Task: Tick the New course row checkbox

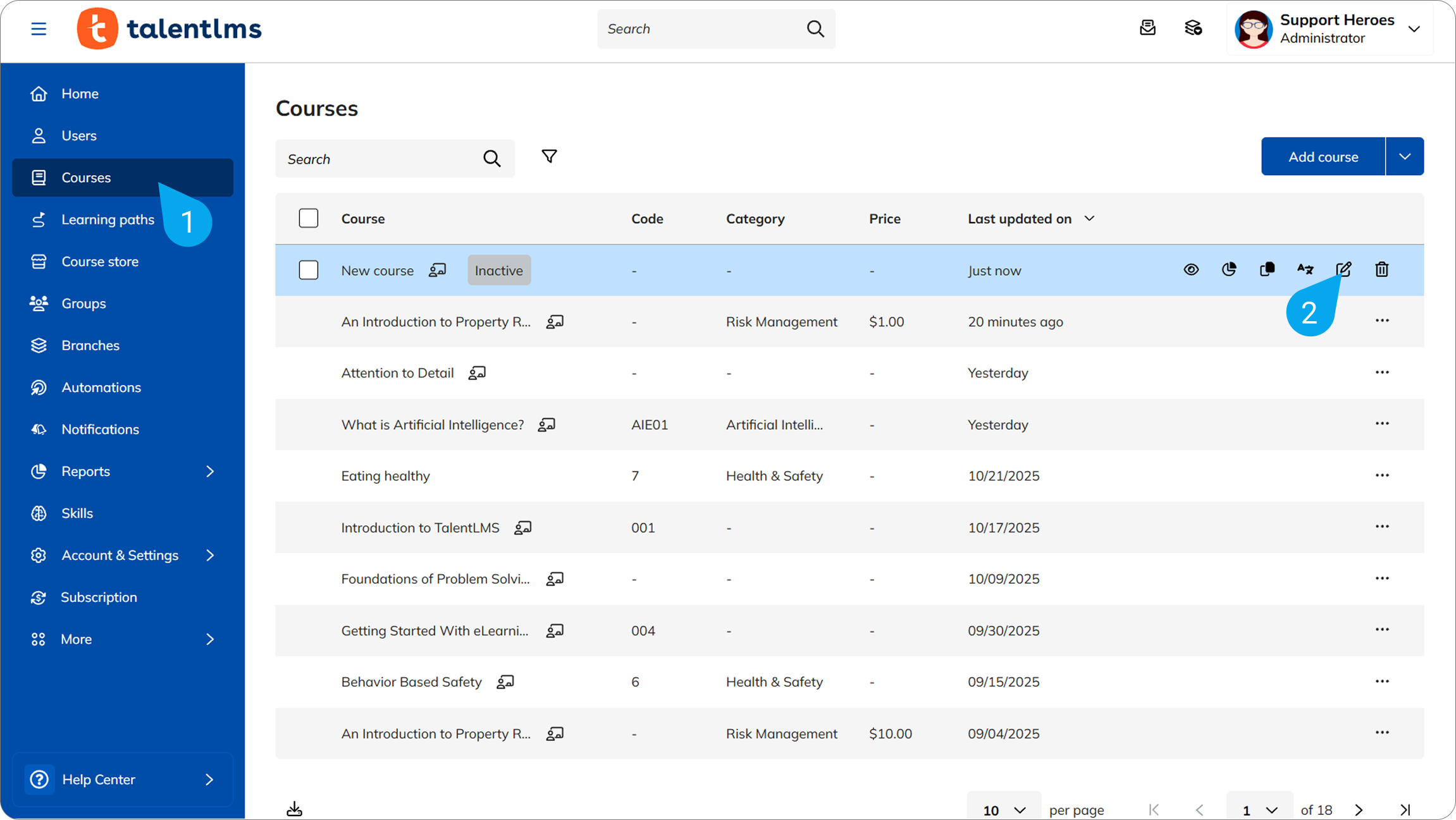Action: 309,271
